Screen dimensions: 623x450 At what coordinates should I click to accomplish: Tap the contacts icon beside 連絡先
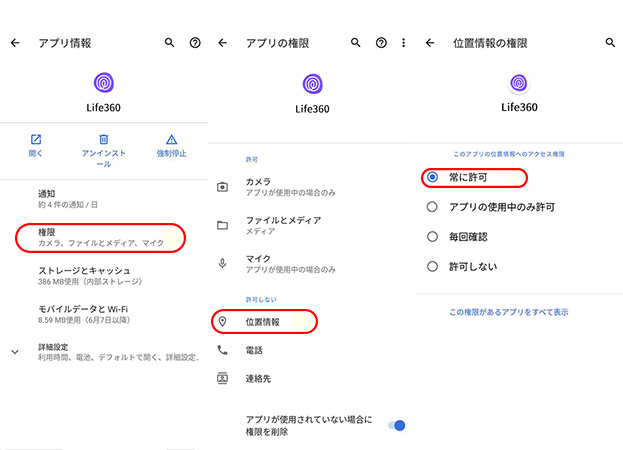pos(222,378)
